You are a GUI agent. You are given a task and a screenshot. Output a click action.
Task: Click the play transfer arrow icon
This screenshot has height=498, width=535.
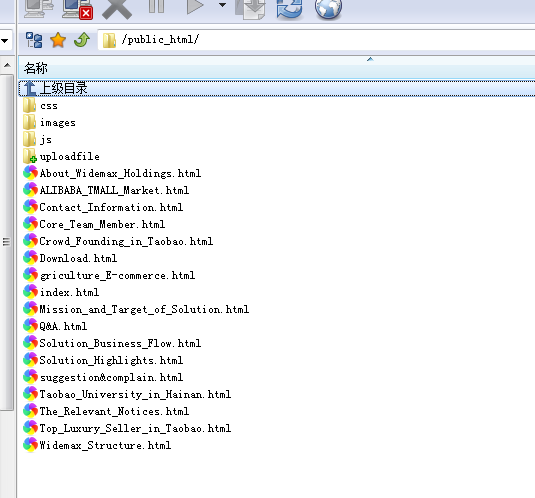[x=195, y=6]
